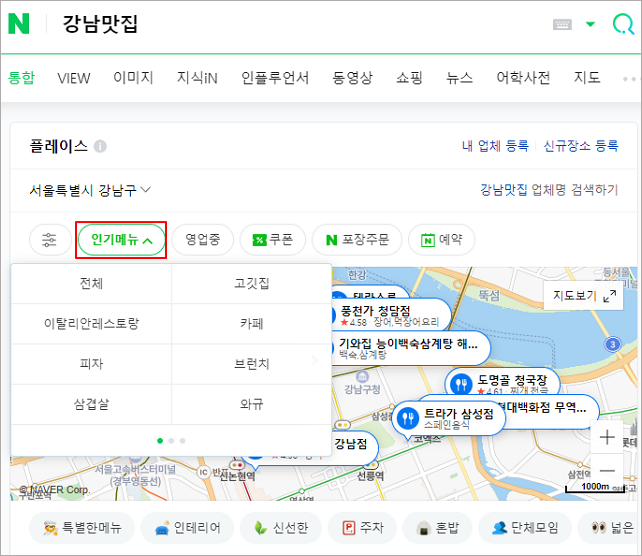Image resolution: width=642 pixels, height=556 pixels.
Task: Collapse the 인기메뉴 dropdown chip
Action: [121, 240]
